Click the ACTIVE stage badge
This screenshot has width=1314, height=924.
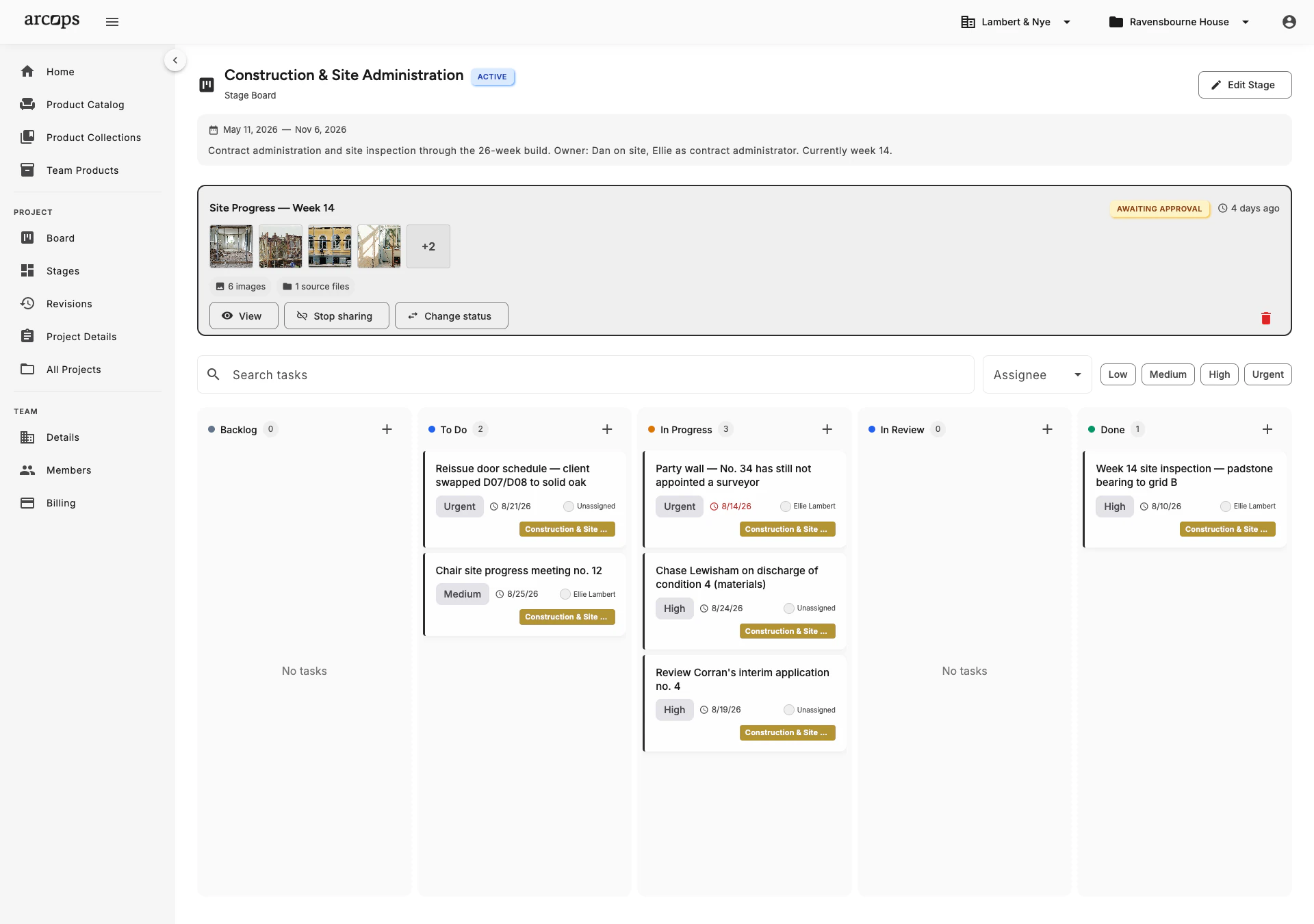tap(492, 77)
